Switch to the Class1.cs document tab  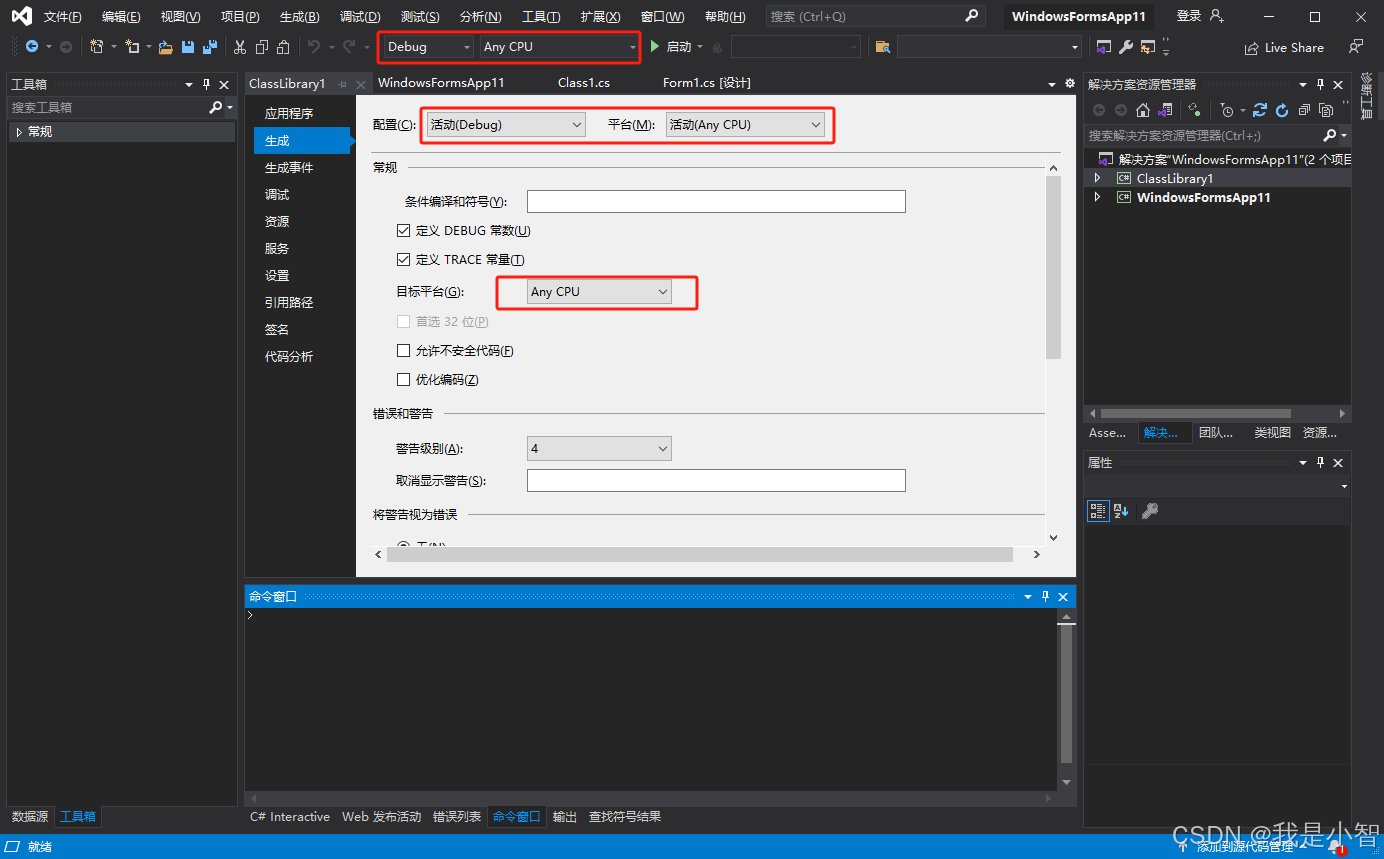click(x=584, y=83)
